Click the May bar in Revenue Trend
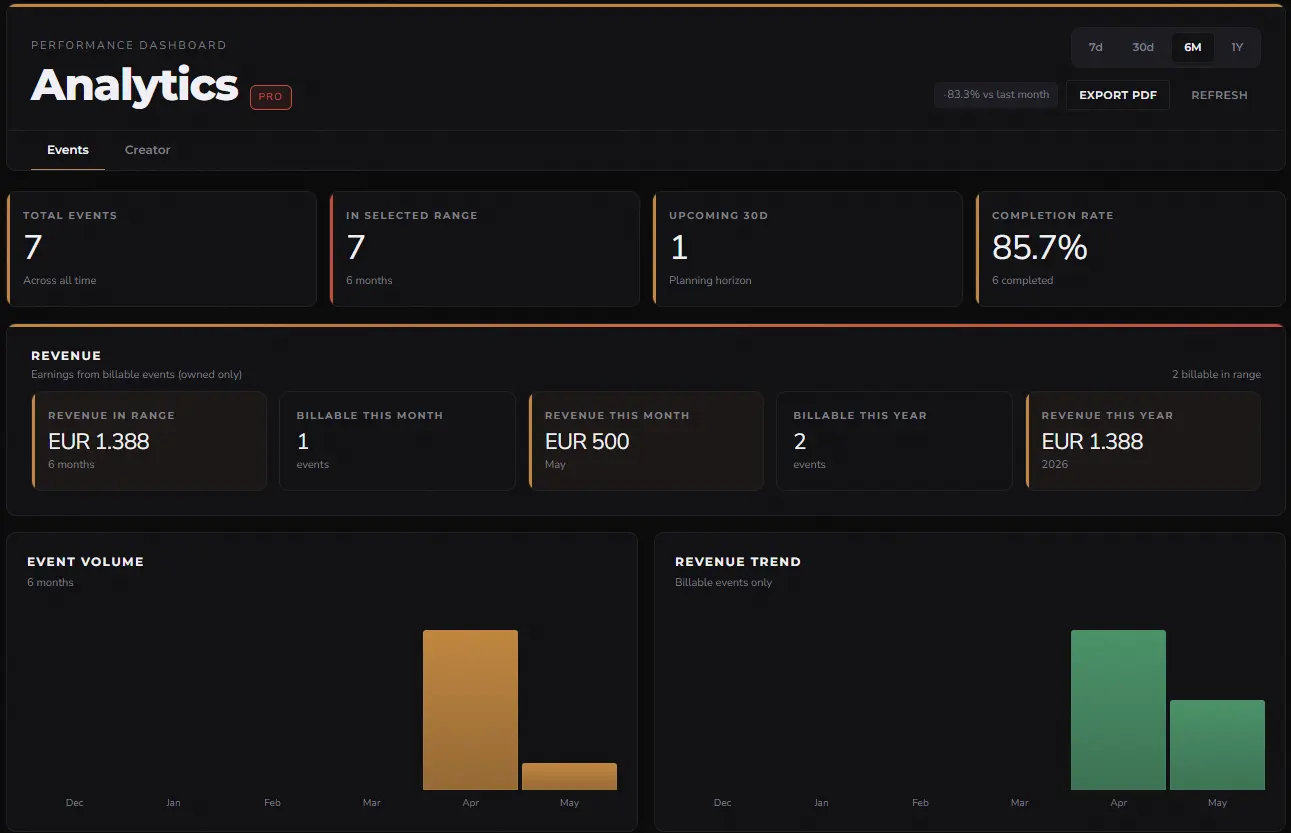Viewport: 1291px width, 833px height. tap(1217, 745)
